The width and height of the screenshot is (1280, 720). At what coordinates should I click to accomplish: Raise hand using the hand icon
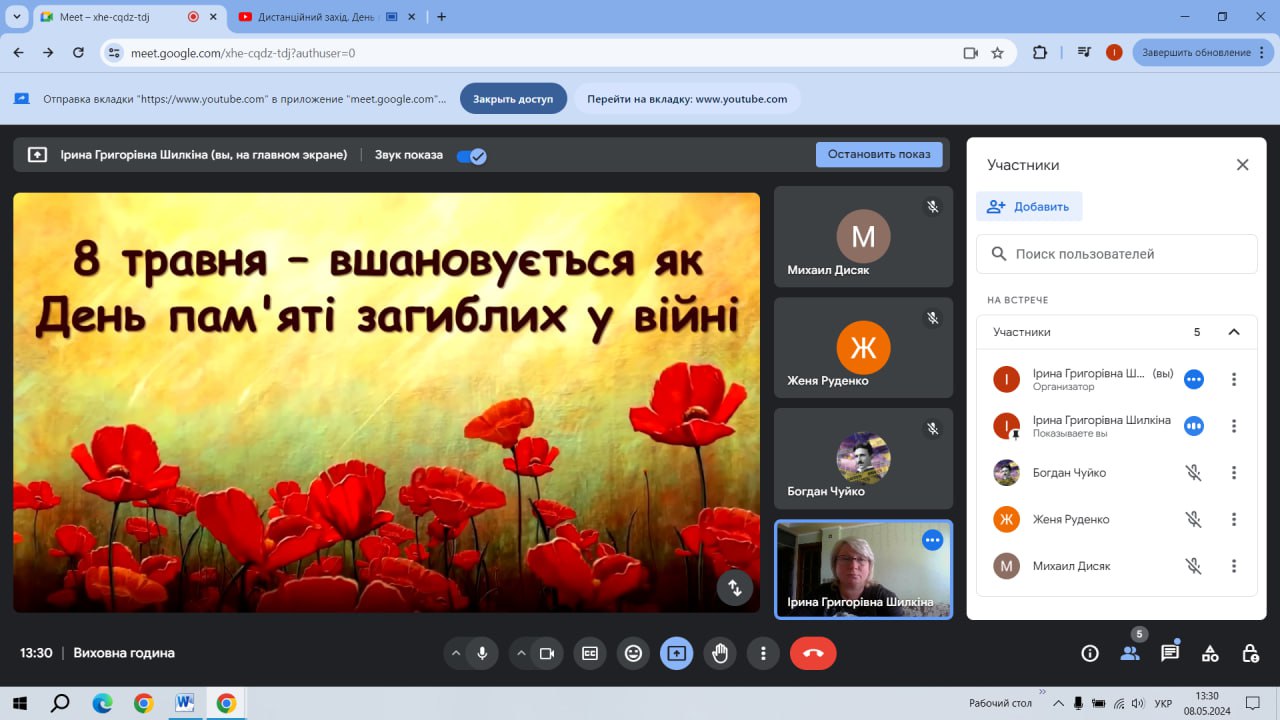click(720, 653)
